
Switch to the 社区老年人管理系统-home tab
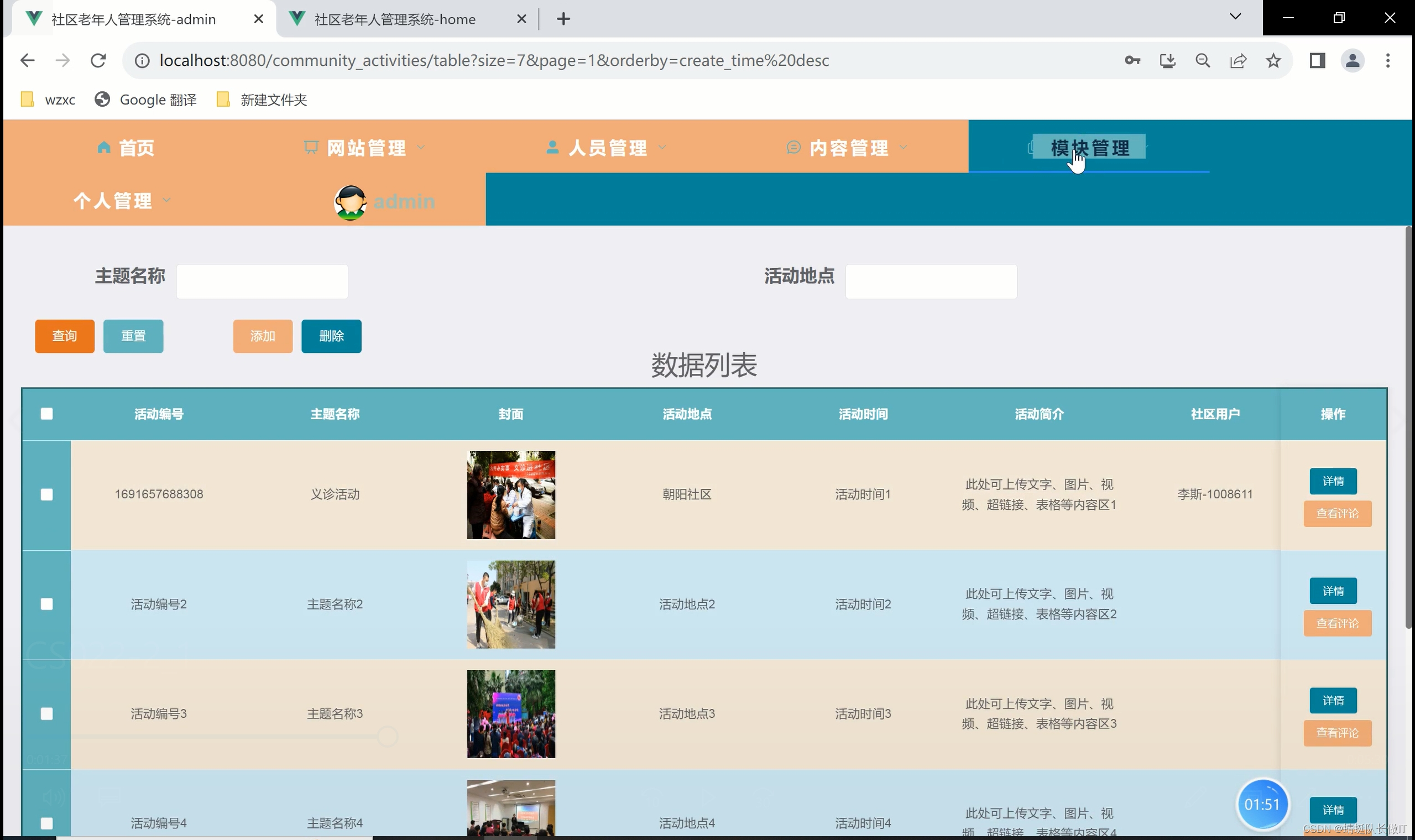click(394, 19)
